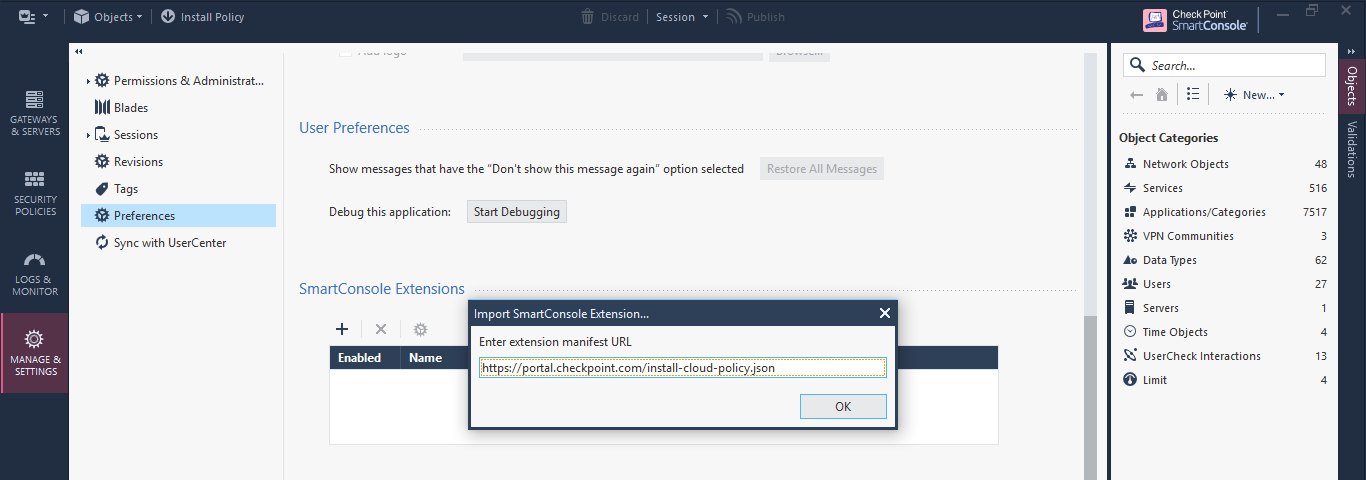
Task: Open extension settings gear icon
Action: pos(421,328)
